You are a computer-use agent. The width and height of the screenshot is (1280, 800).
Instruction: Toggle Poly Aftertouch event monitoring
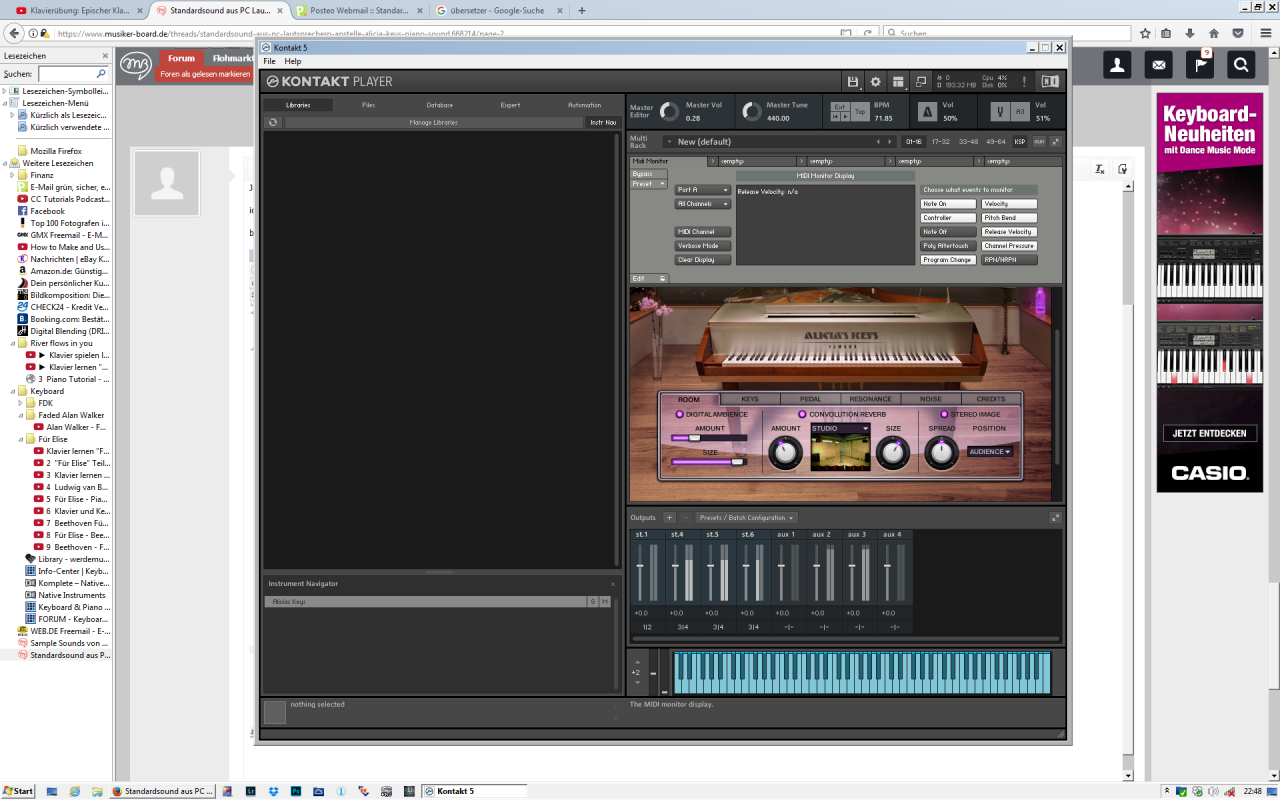[x=948, y=246]
